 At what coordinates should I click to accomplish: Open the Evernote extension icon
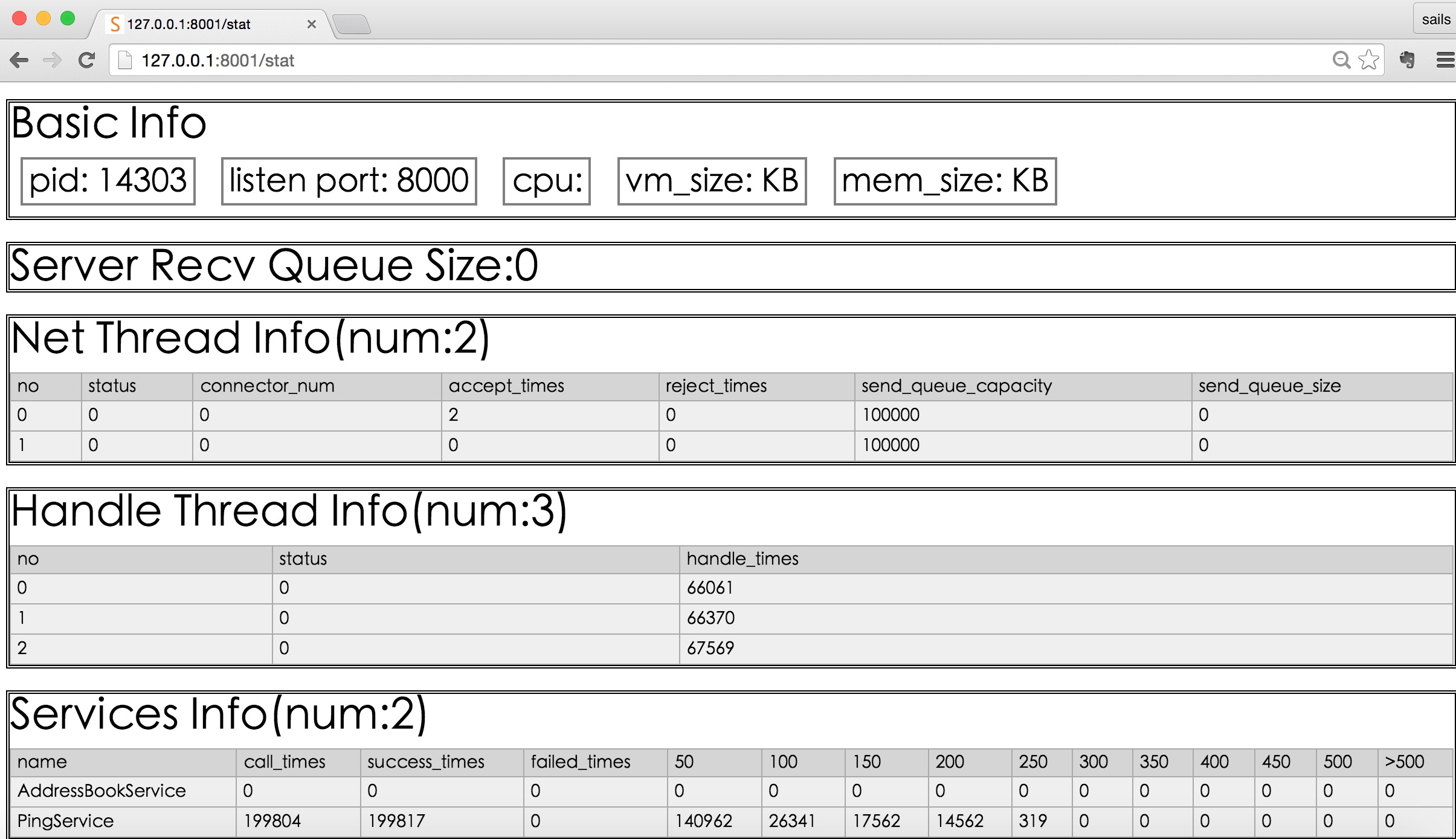point(1407,60)
